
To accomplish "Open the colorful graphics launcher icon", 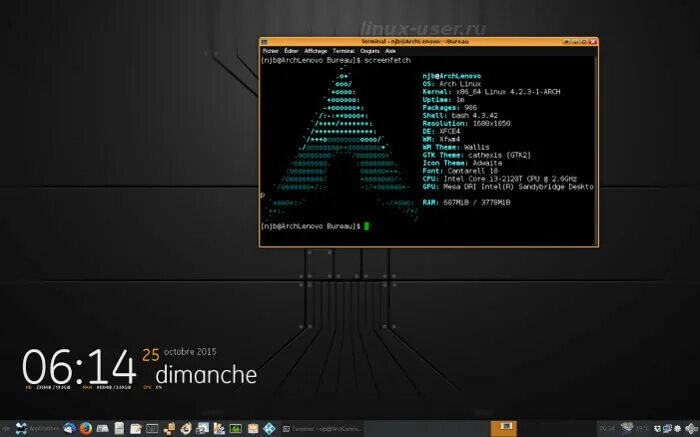I will tap(219, 429).
